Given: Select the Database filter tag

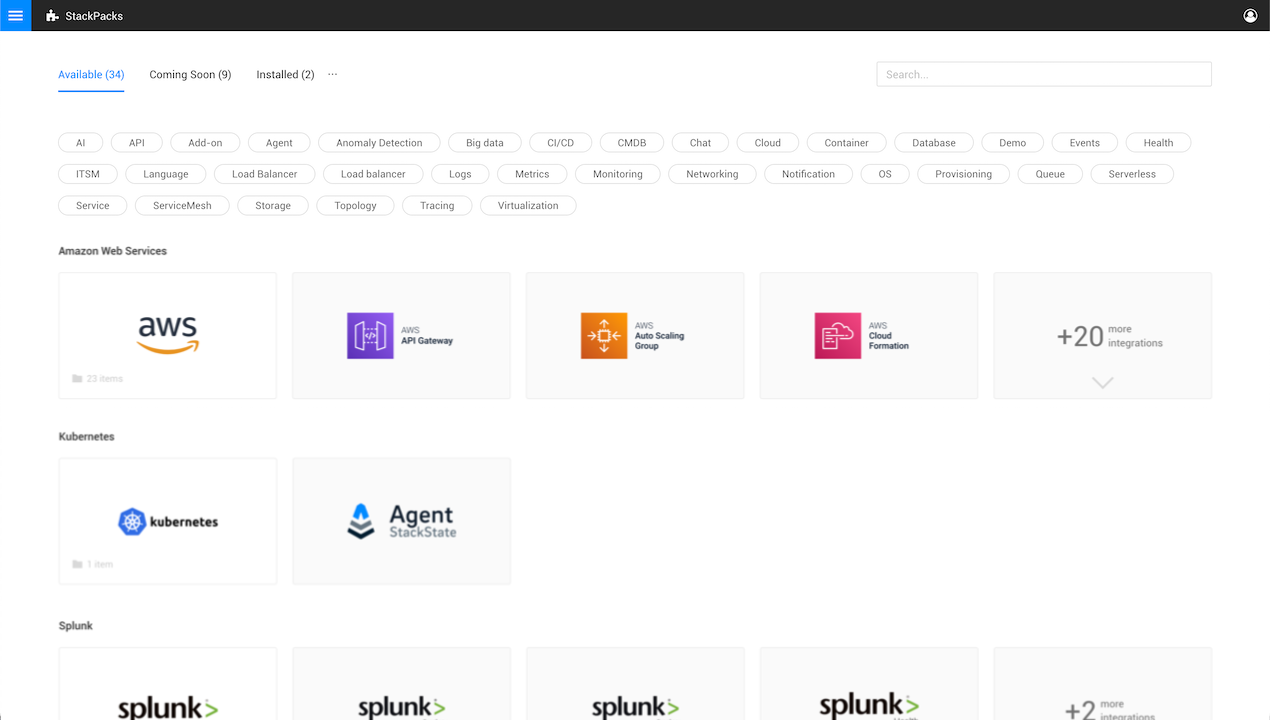Looking at the screenshot, I should point(934,143).
